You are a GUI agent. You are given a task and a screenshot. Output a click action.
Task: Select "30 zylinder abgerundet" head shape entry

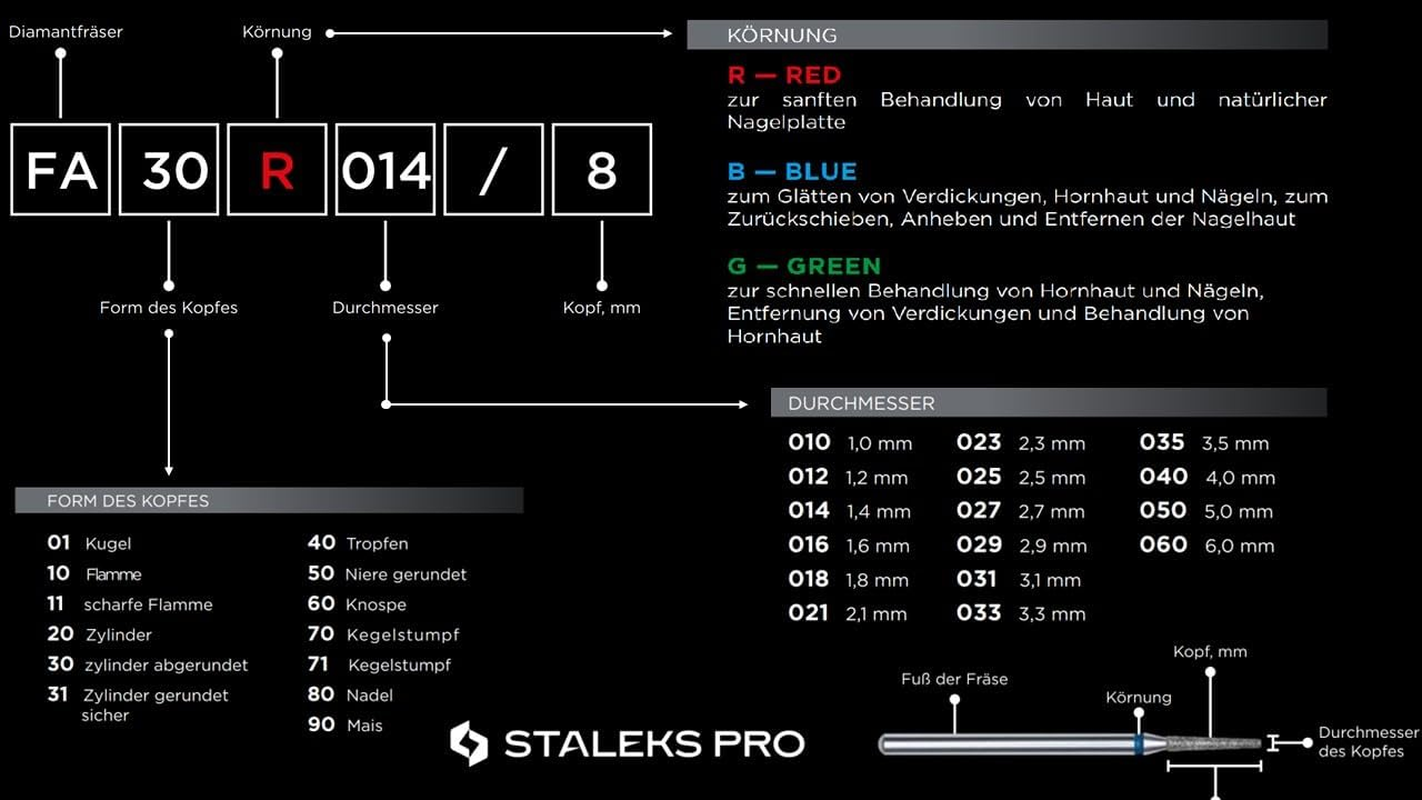(148, 665)
